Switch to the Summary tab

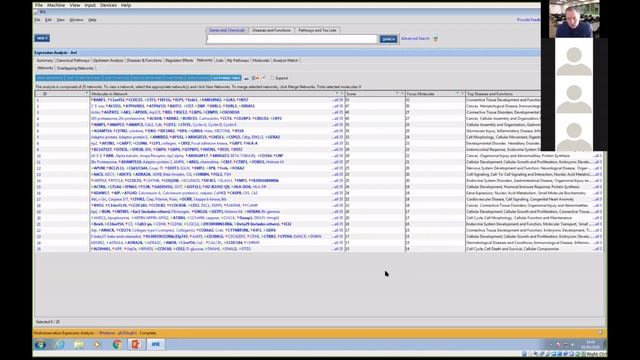point(44,60)
